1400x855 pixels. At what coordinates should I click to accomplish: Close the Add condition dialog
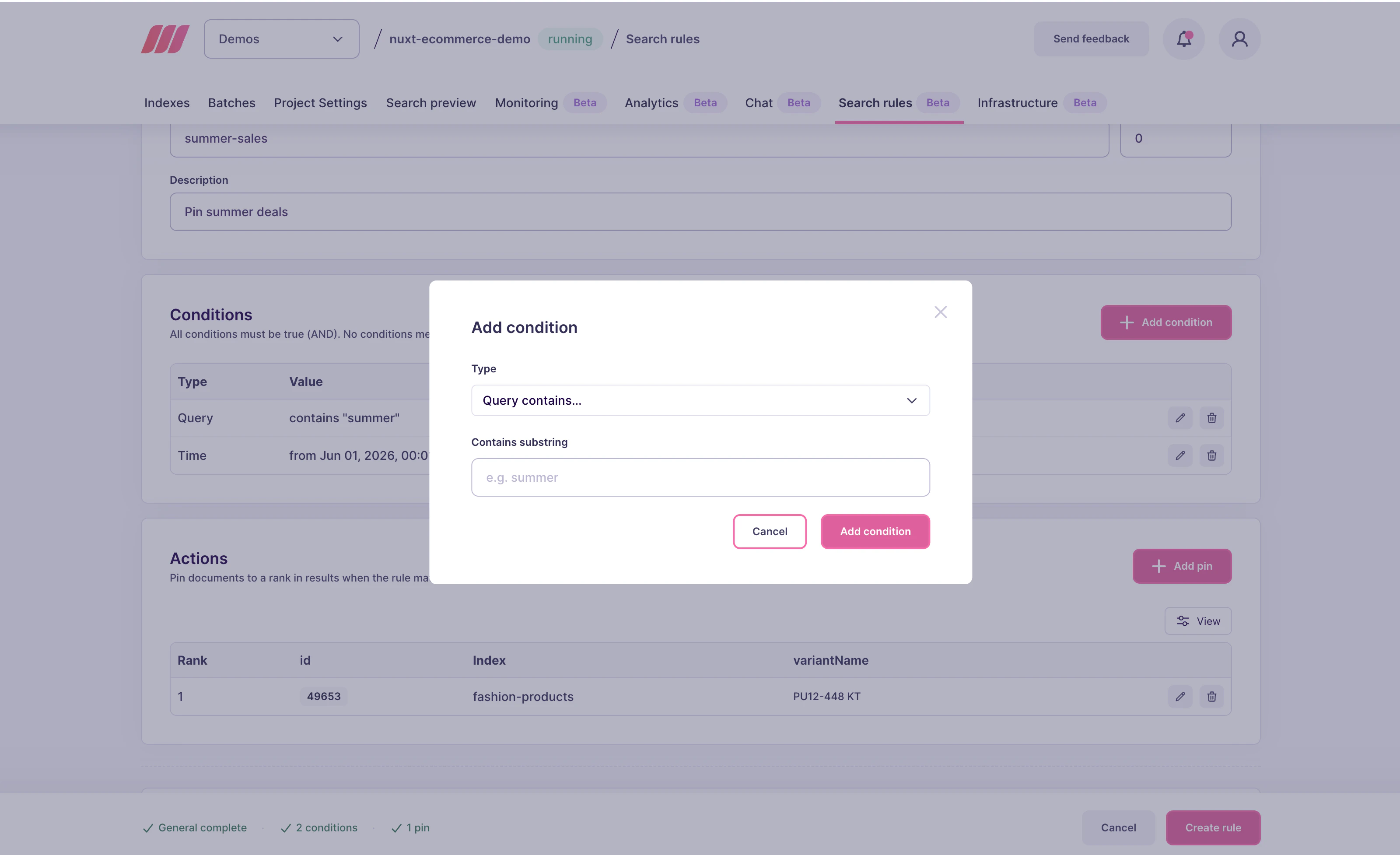point(940,312)
